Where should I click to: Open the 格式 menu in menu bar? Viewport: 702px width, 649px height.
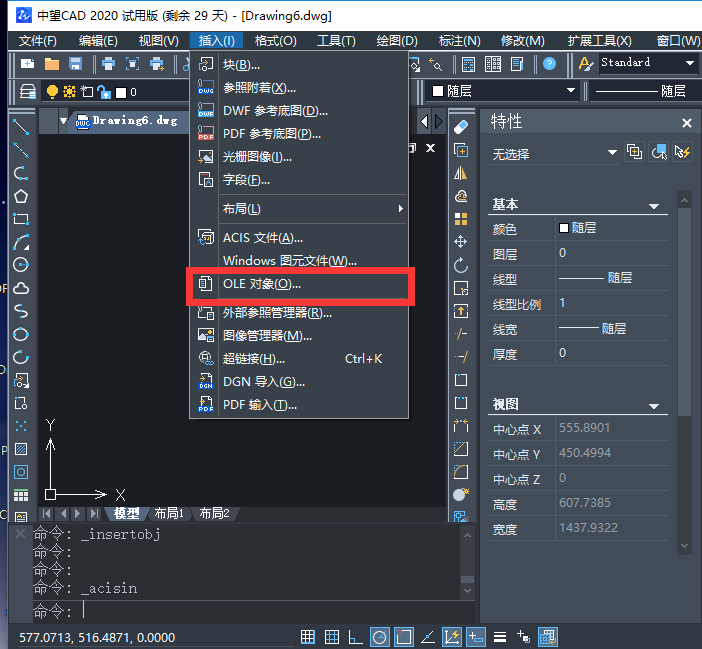(x=275, y=40)
